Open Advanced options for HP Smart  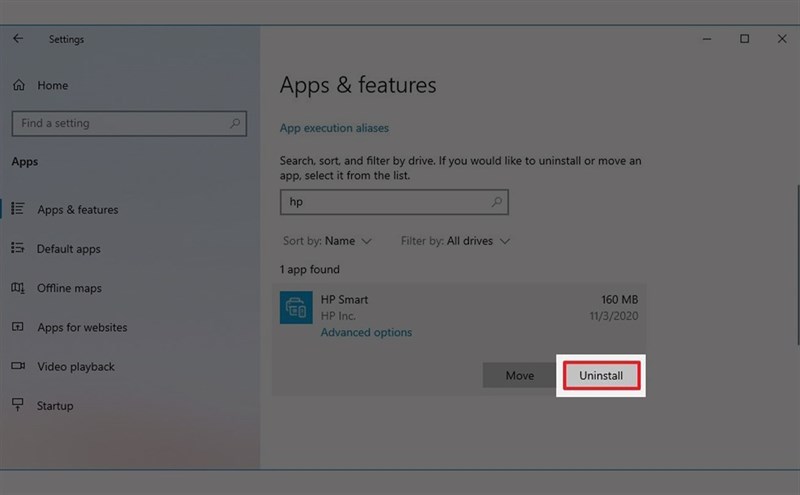(x=366, y=332)
